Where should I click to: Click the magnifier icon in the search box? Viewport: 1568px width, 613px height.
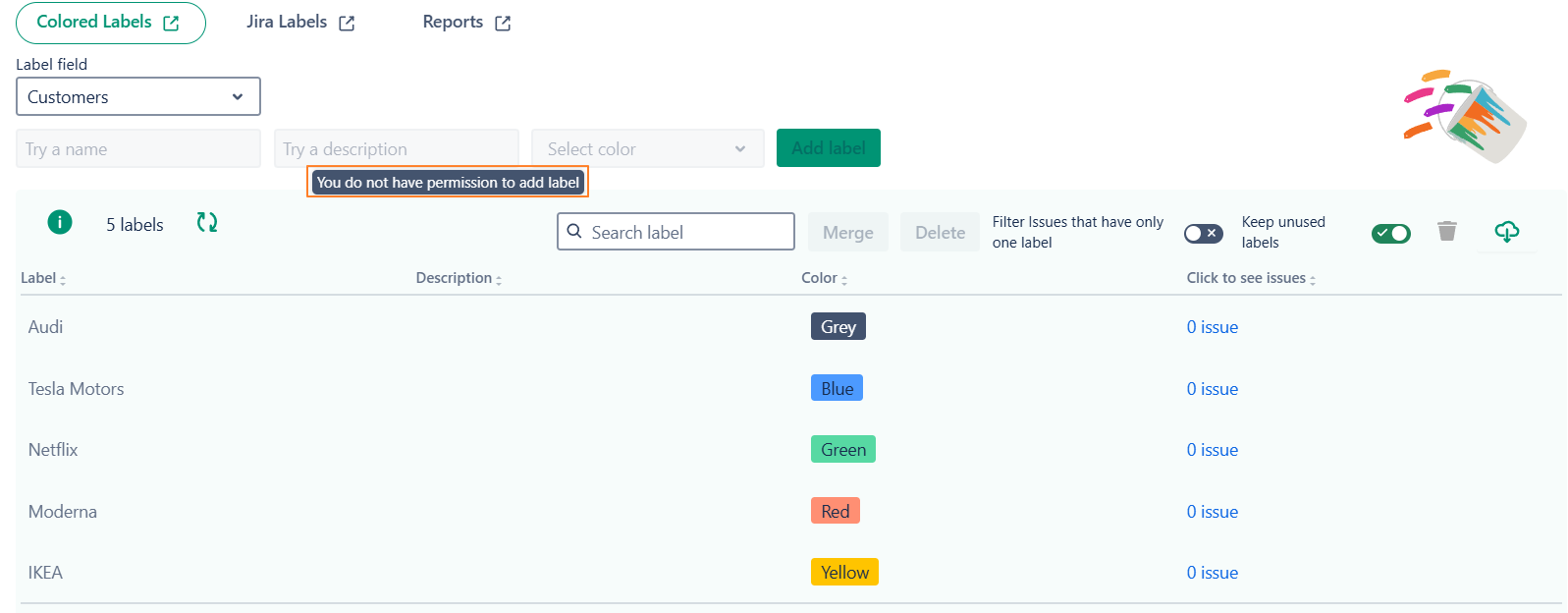[575, 232]
